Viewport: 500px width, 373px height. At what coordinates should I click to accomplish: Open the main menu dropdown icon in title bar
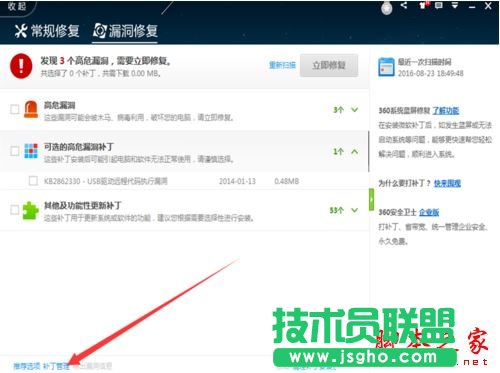click(x=455, y=5)
